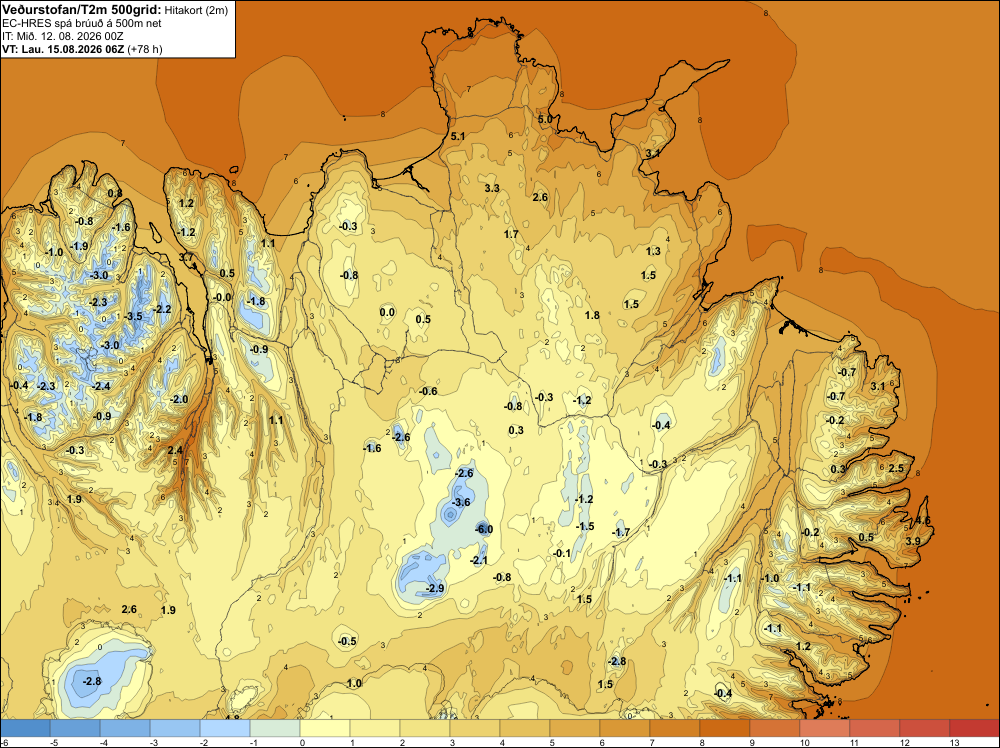Select the 4.6 eastern coast value

[923, 521]
